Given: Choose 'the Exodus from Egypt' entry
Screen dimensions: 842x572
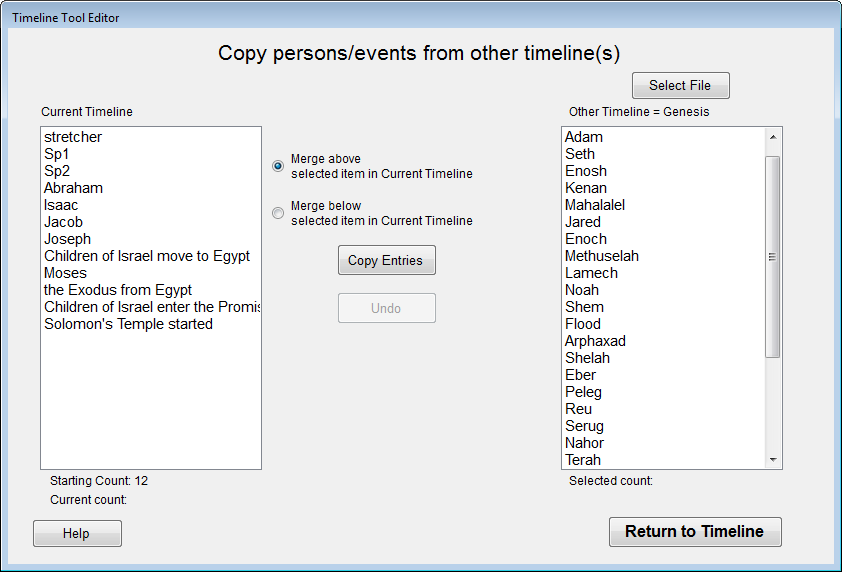Looking at the screenshot, I should click(x=118, y=290).
